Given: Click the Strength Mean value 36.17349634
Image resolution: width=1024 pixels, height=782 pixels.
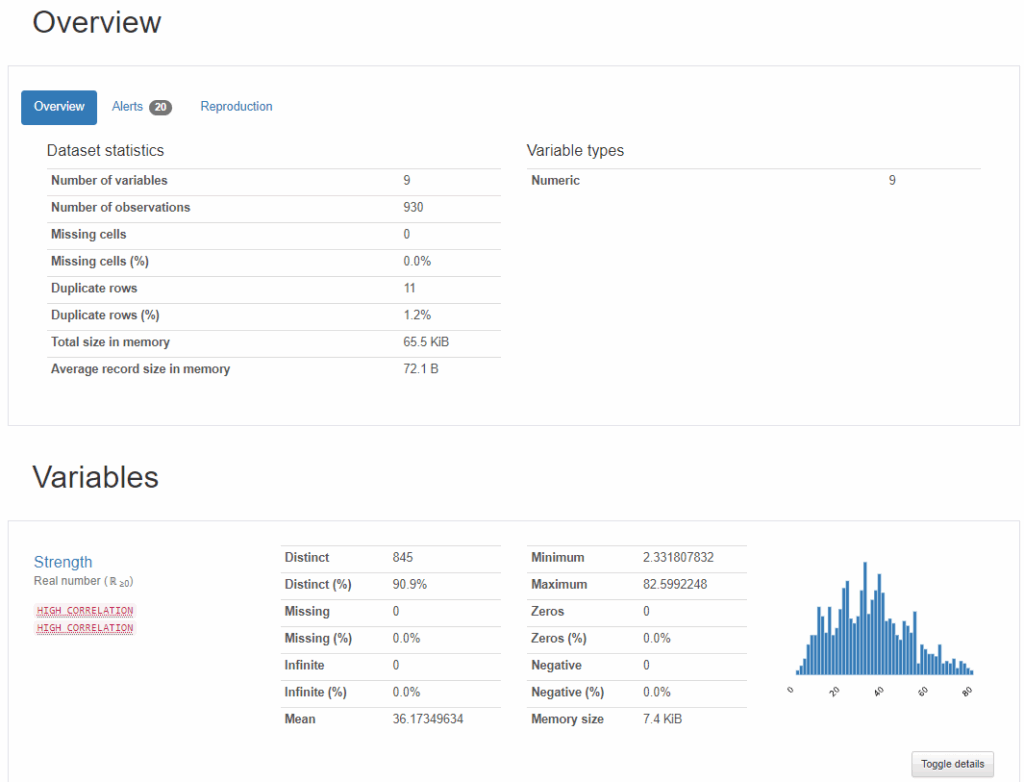Looking at the screenshot, I should pyautogui.click(x=428, y=719).
